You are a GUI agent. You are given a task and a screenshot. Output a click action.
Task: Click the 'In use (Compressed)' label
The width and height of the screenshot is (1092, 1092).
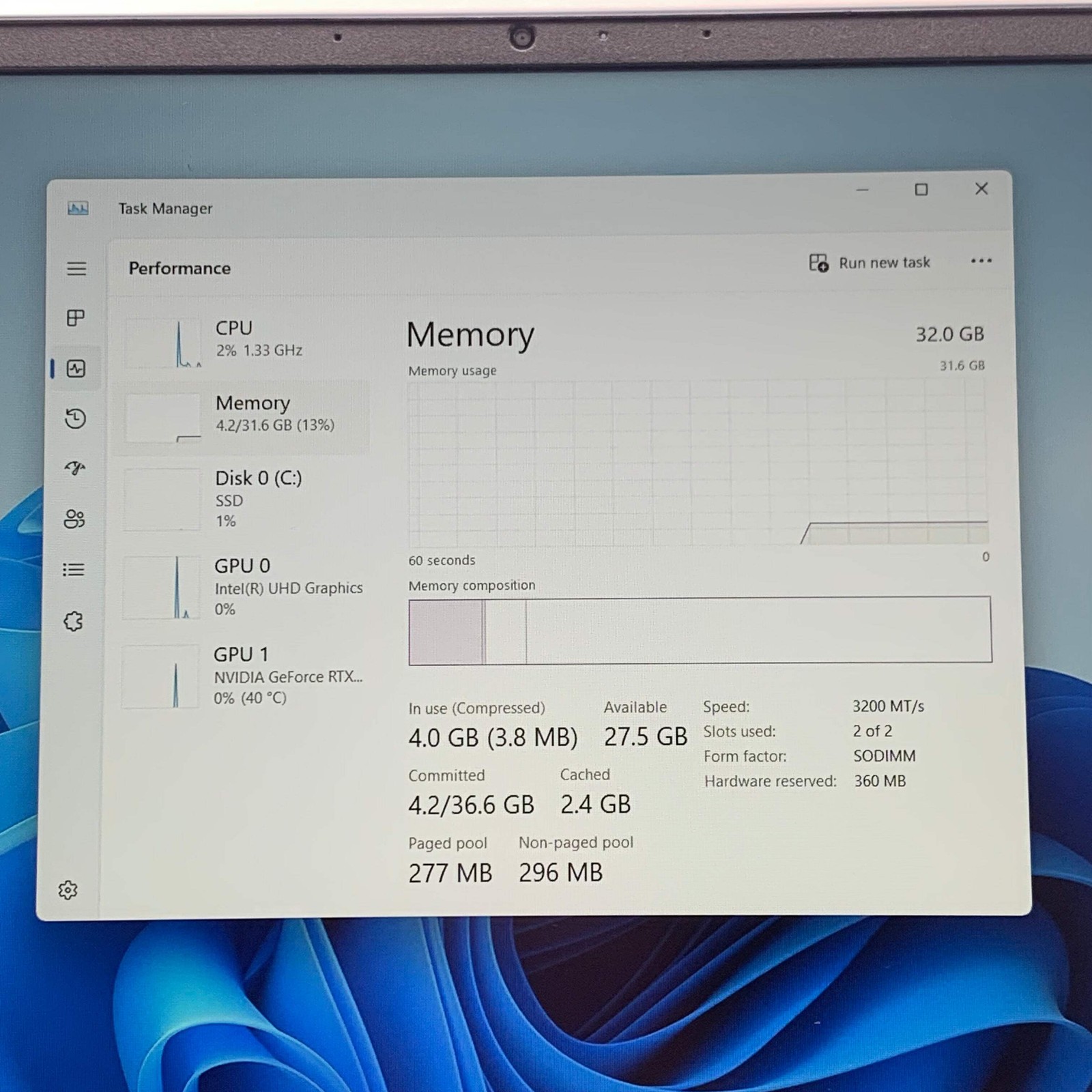click(x=476, y=708)
